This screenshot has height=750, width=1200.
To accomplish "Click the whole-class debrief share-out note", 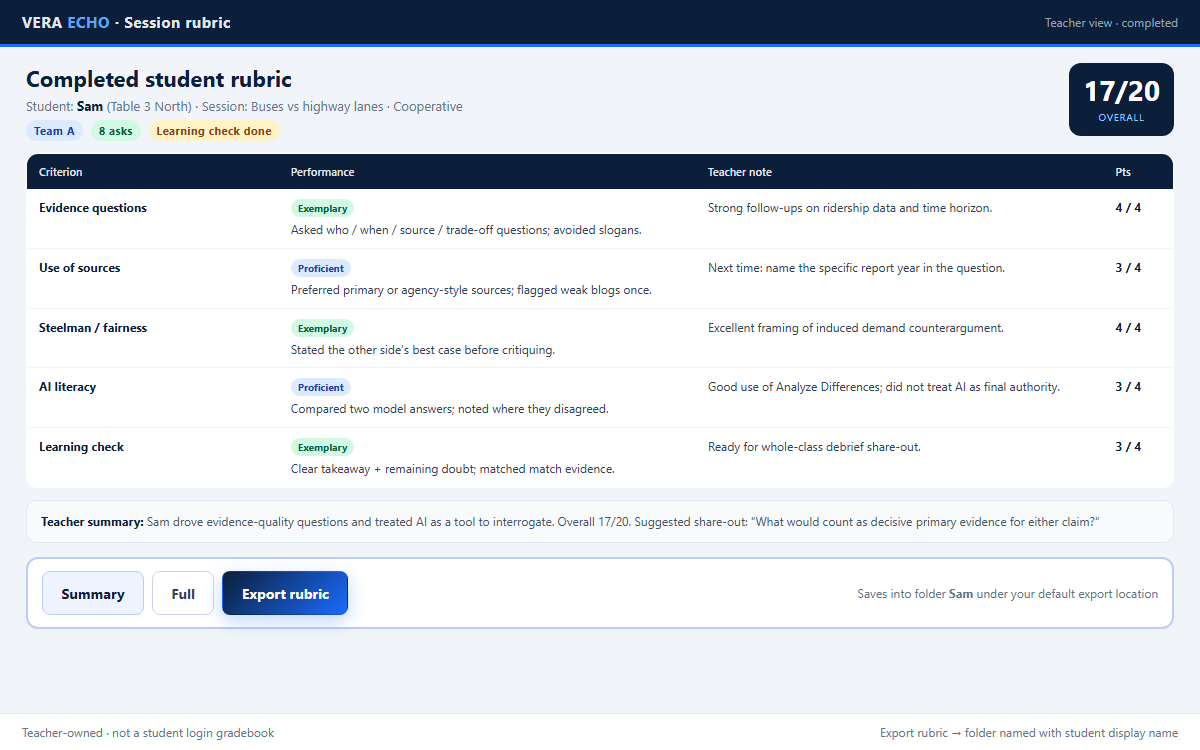I will point(815,447).
